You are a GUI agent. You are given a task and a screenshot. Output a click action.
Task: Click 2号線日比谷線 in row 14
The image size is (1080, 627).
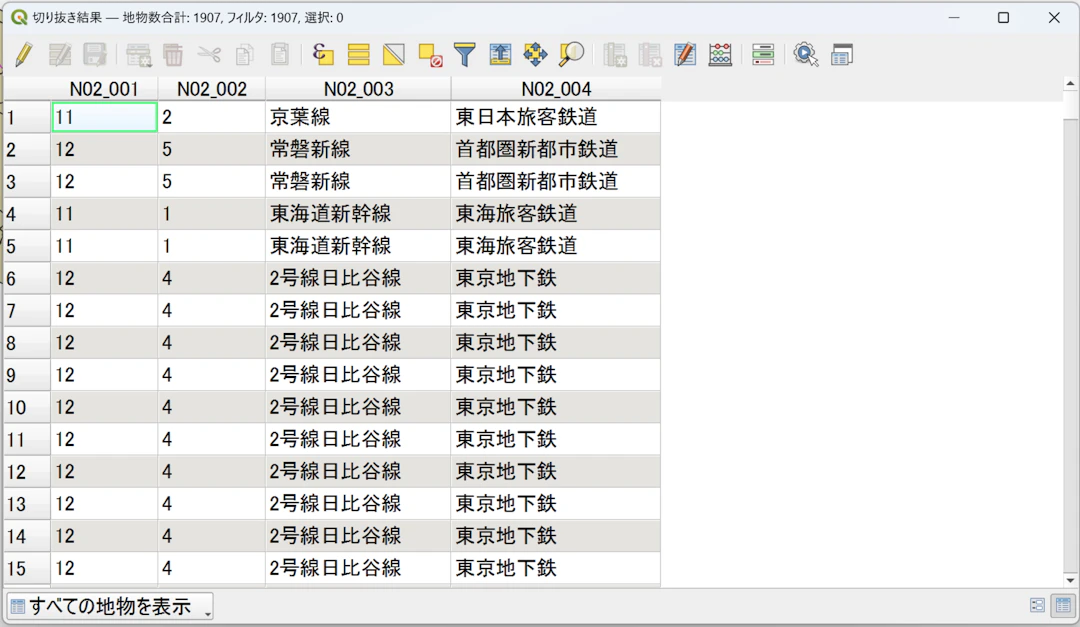pos(358,536)
